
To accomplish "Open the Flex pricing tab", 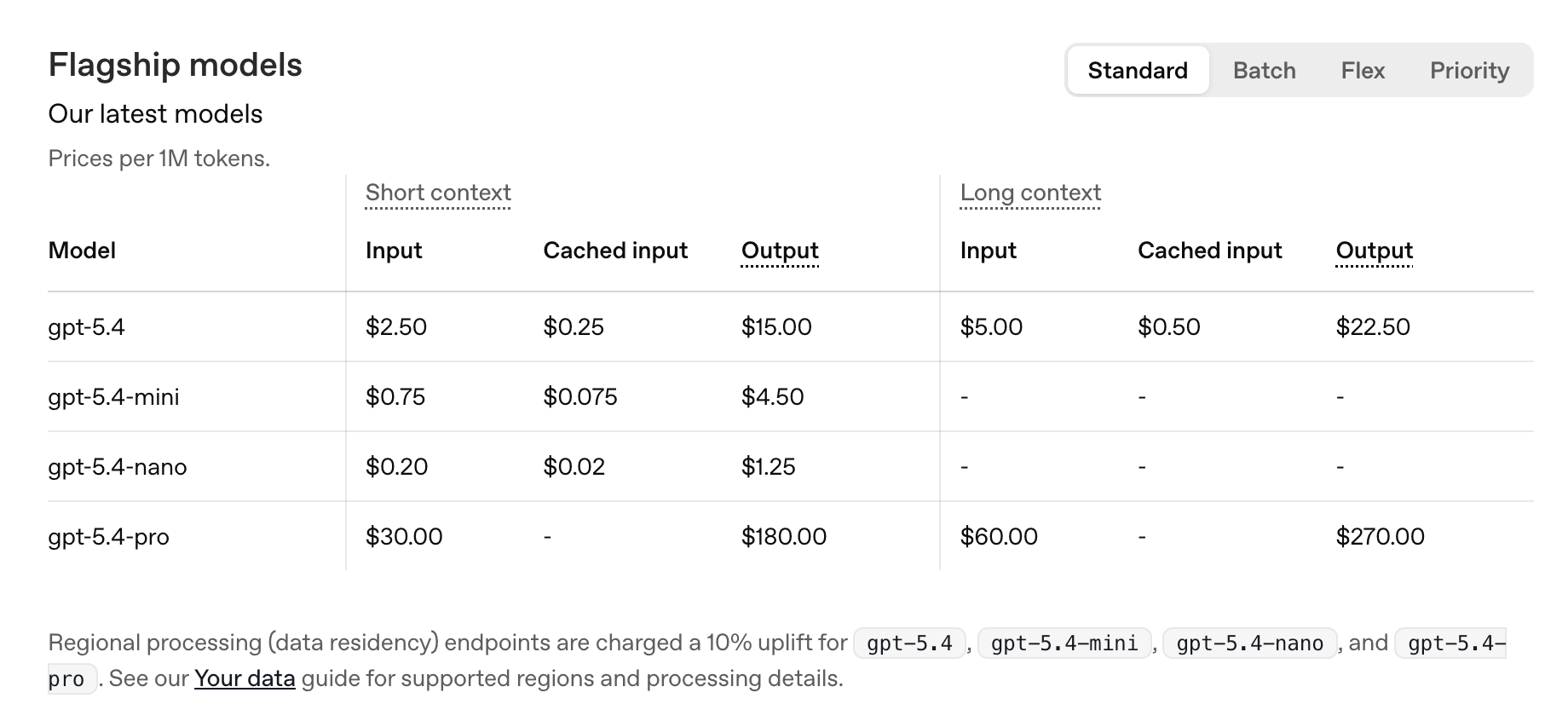I will (1362, 71).
